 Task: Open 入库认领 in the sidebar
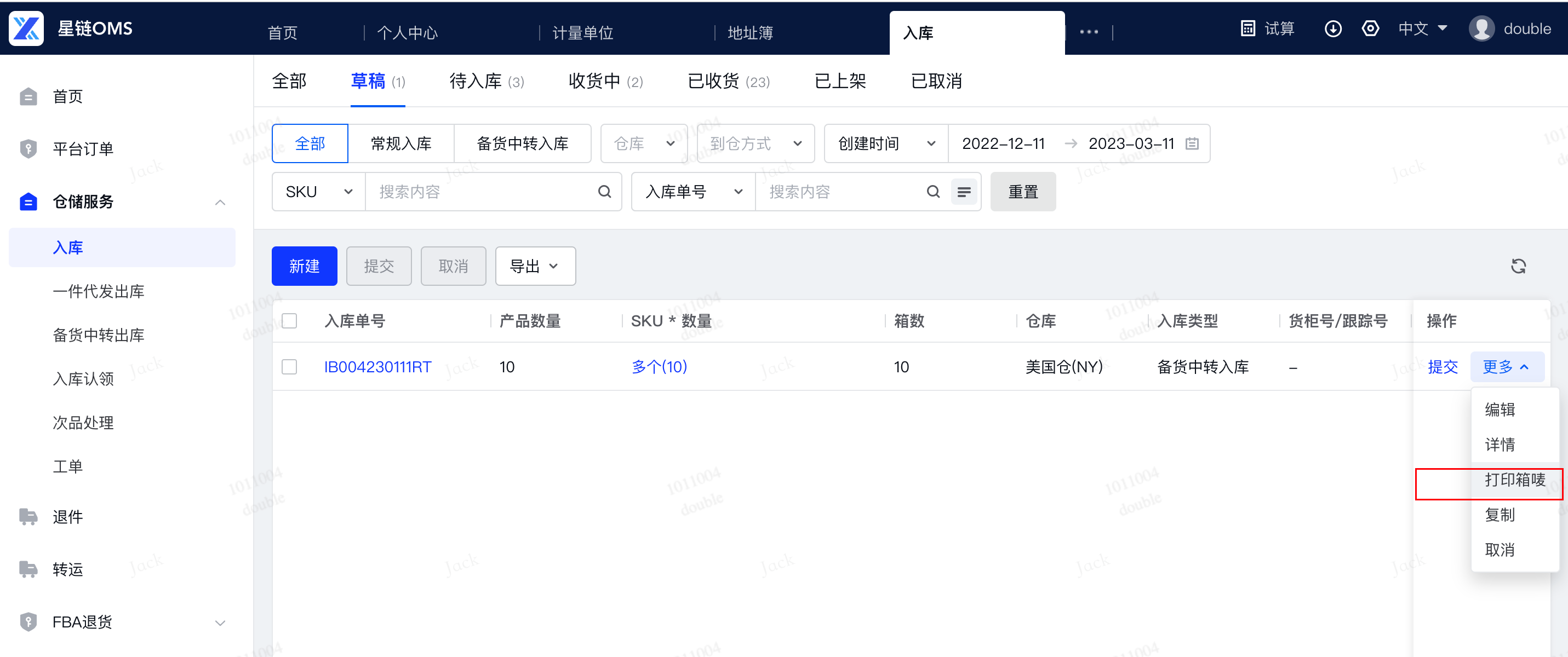point(83,379)
